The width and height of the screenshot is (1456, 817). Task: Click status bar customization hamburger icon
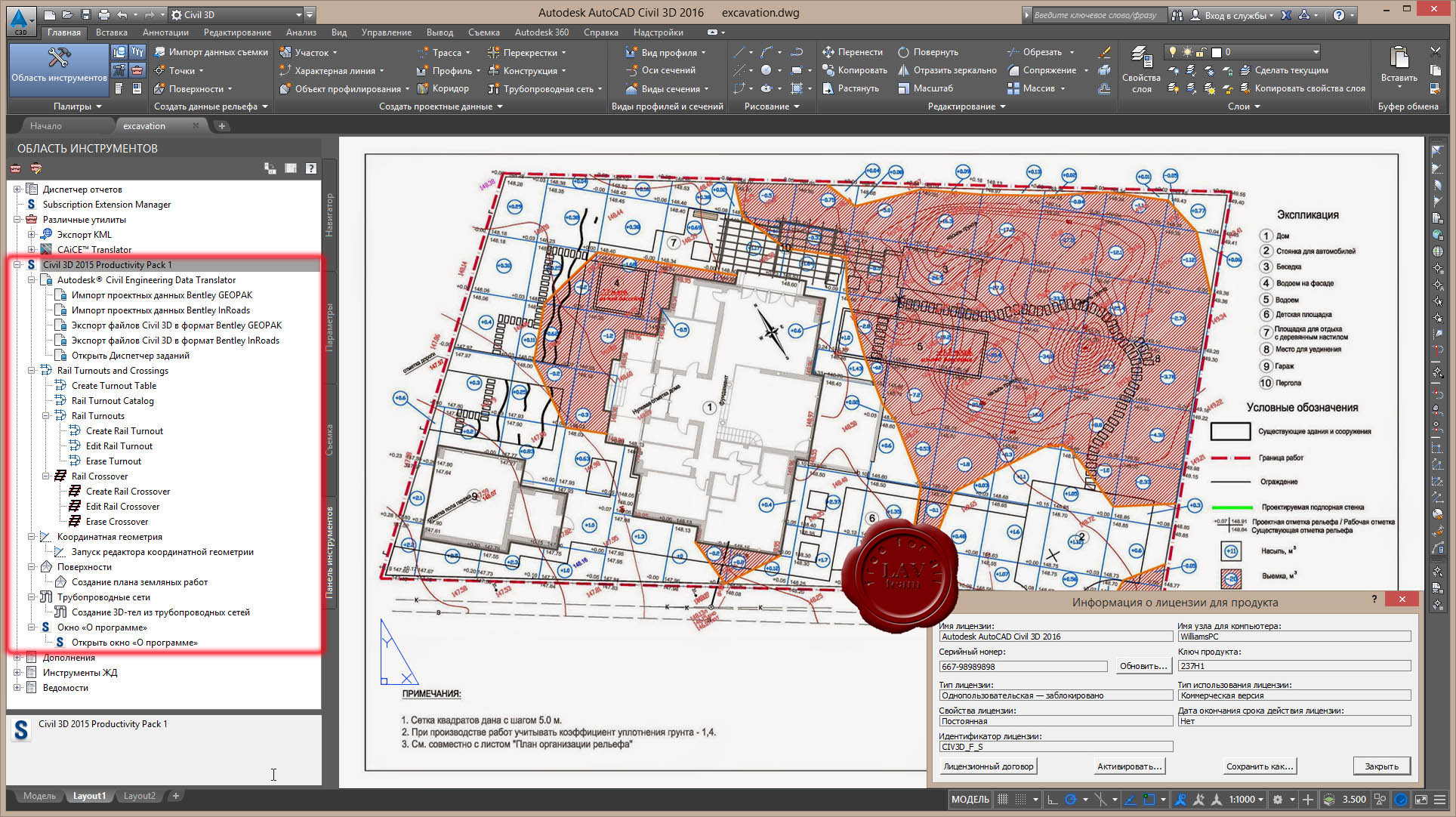(1439, 799)
